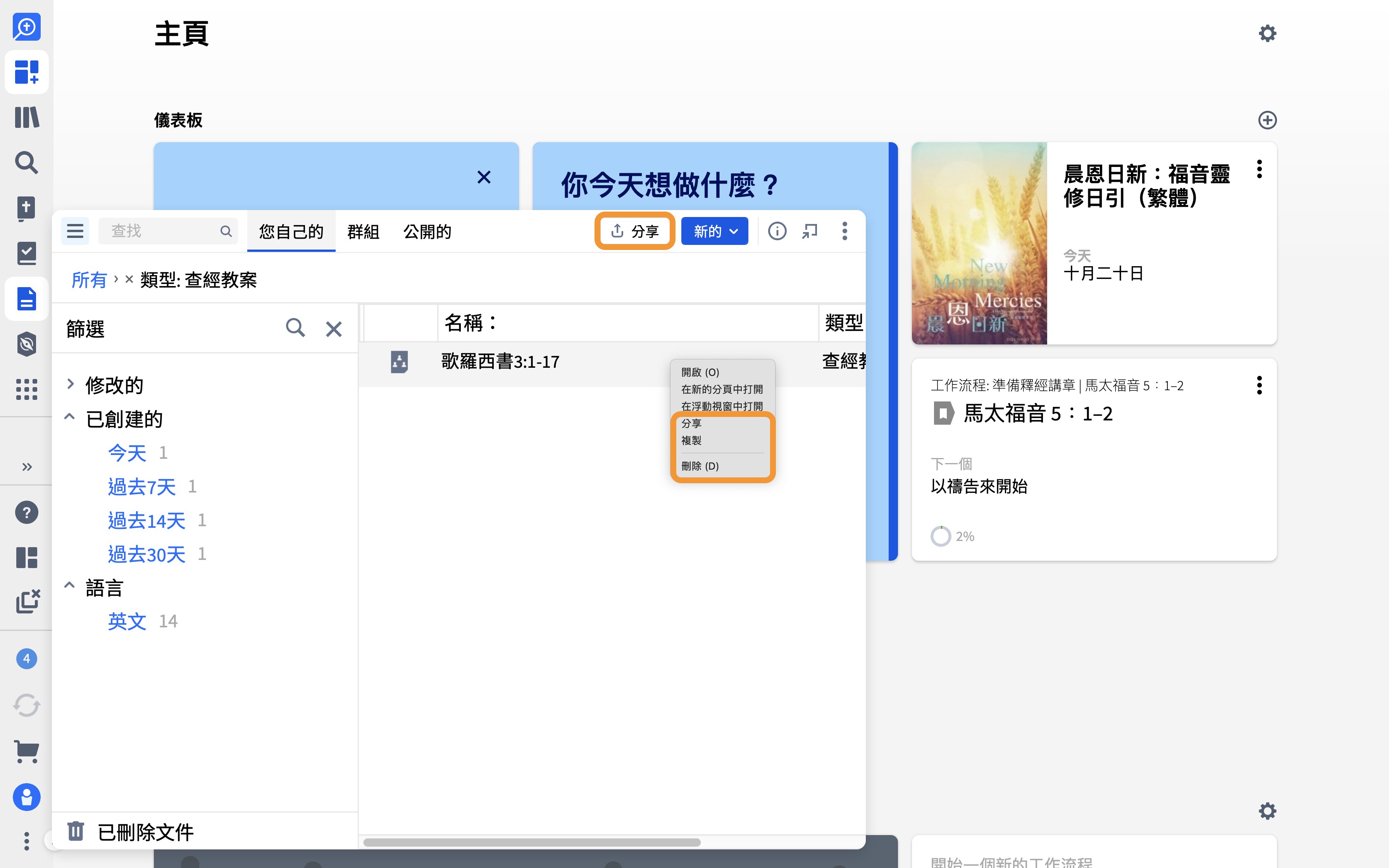1389x868 pixels.
Task: Close the blue dashboard card
Action: pyautogui.click(x=484, y=177)
